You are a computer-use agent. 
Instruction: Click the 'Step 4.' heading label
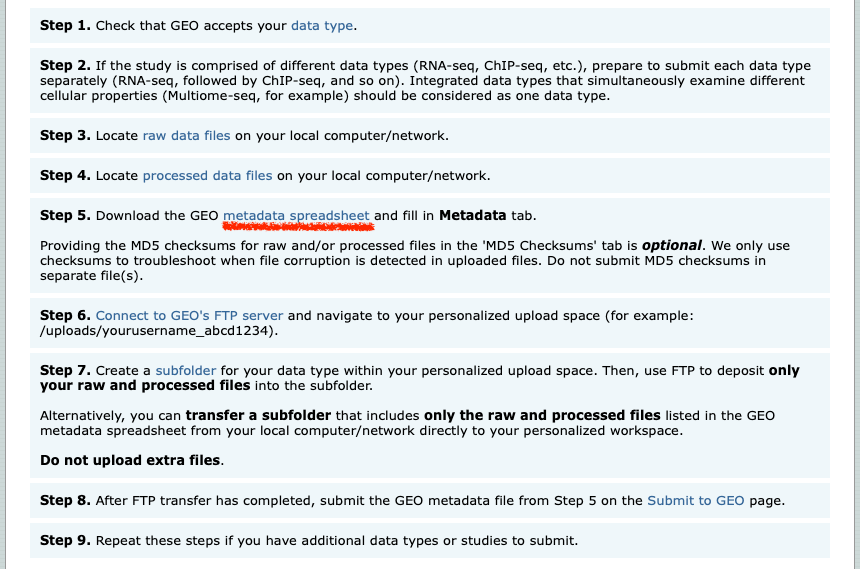(x=65, y=175)
